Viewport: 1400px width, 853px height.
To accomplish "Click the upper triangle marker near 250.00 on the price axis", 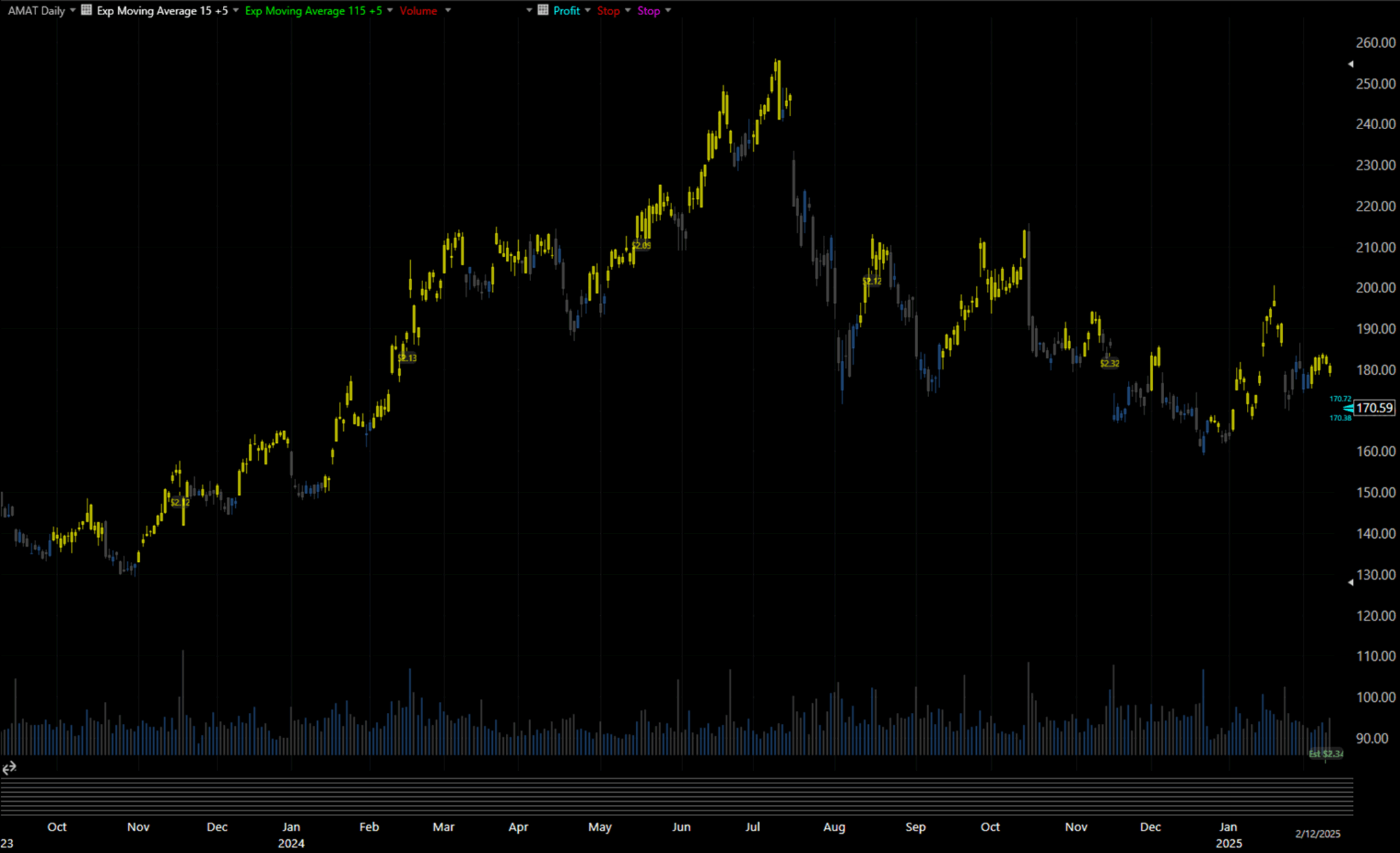I will (x=1350, y=64).
